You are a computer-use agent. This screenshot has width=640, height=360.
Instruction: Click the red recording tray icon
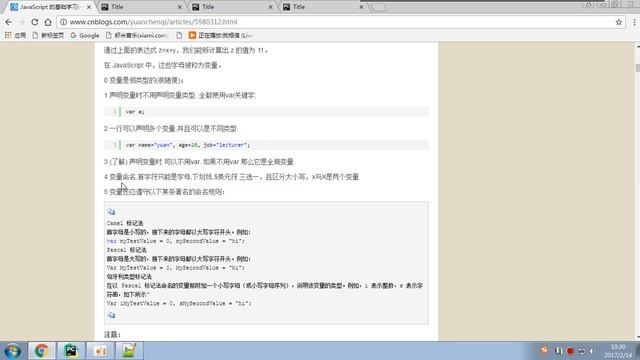point(570,351)
